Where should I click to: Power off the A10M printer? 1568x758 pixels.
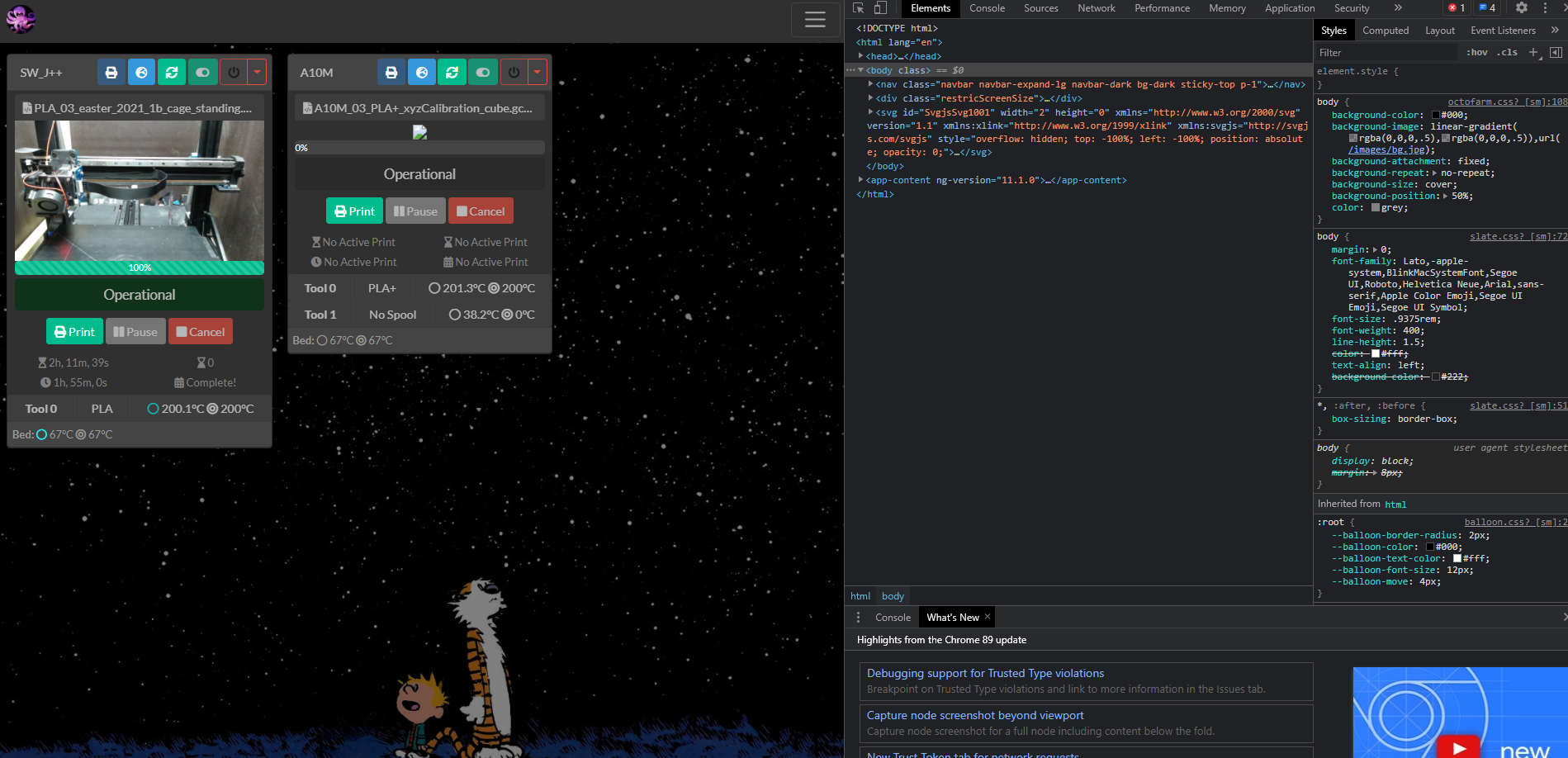click(513, 72)
